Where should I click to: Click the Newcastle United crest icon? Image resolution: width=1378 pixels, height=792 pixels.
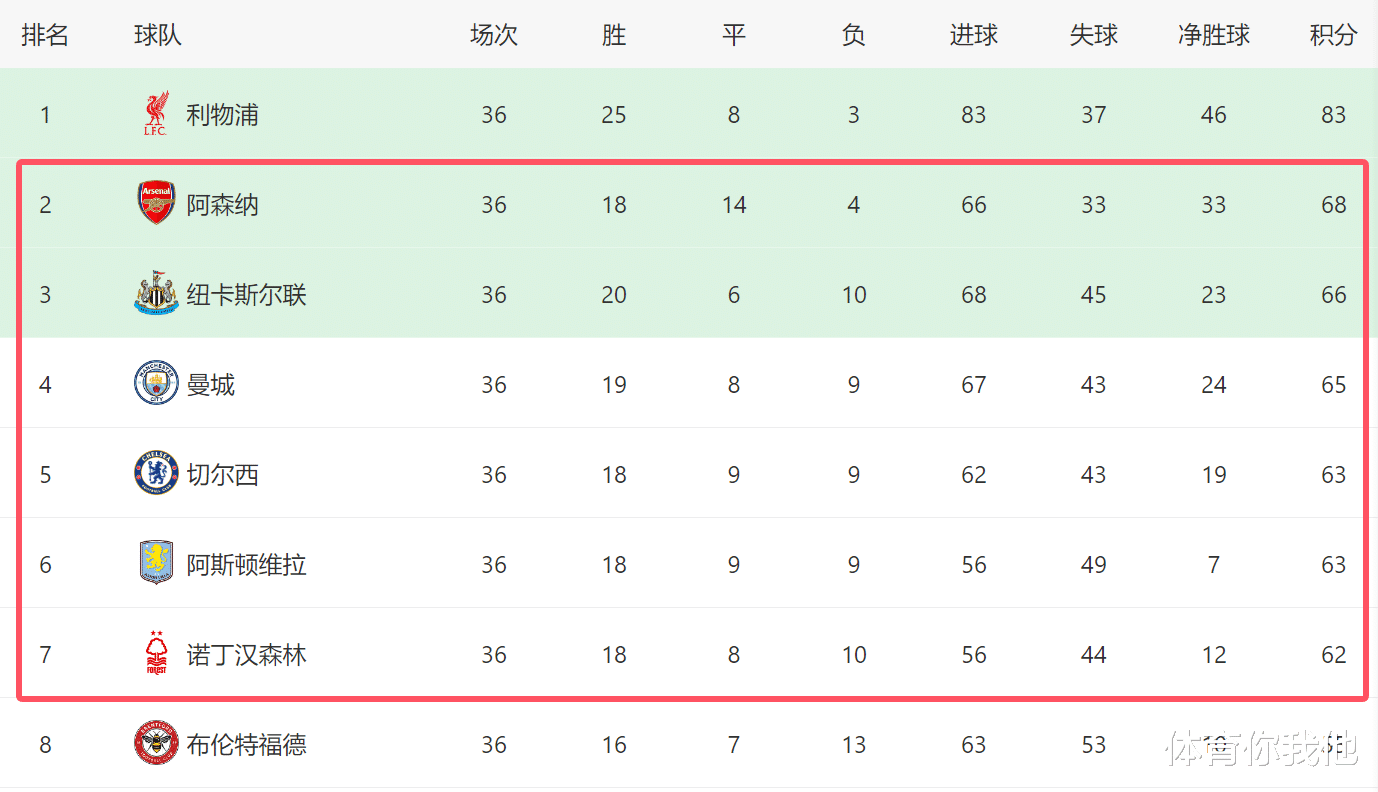(x=156, y=294)
